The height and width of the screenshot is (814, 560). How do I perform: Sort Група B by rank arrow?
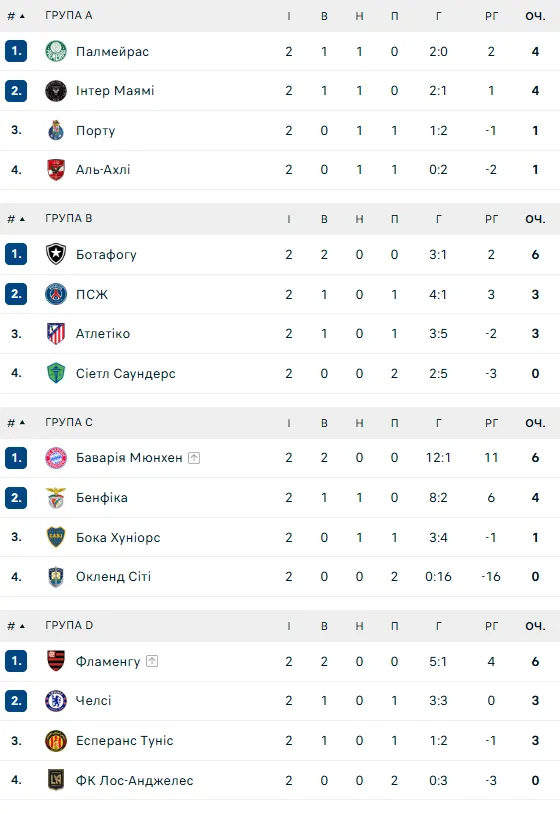pos(22,219)
